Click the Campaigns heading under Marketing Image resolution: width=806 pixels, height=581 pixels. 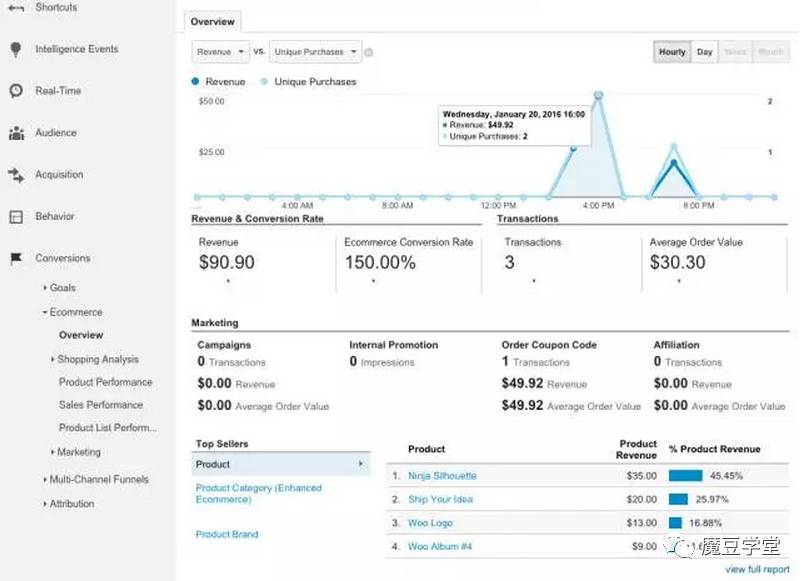(224, 345)
